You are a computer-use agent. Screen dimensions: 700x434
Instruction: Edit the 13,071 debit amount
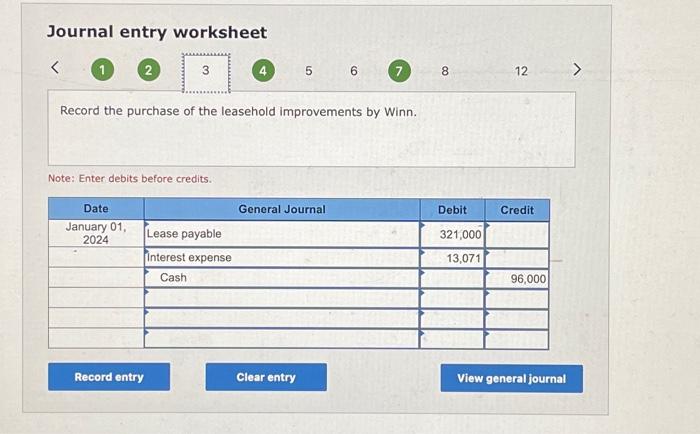pos(452,258)
